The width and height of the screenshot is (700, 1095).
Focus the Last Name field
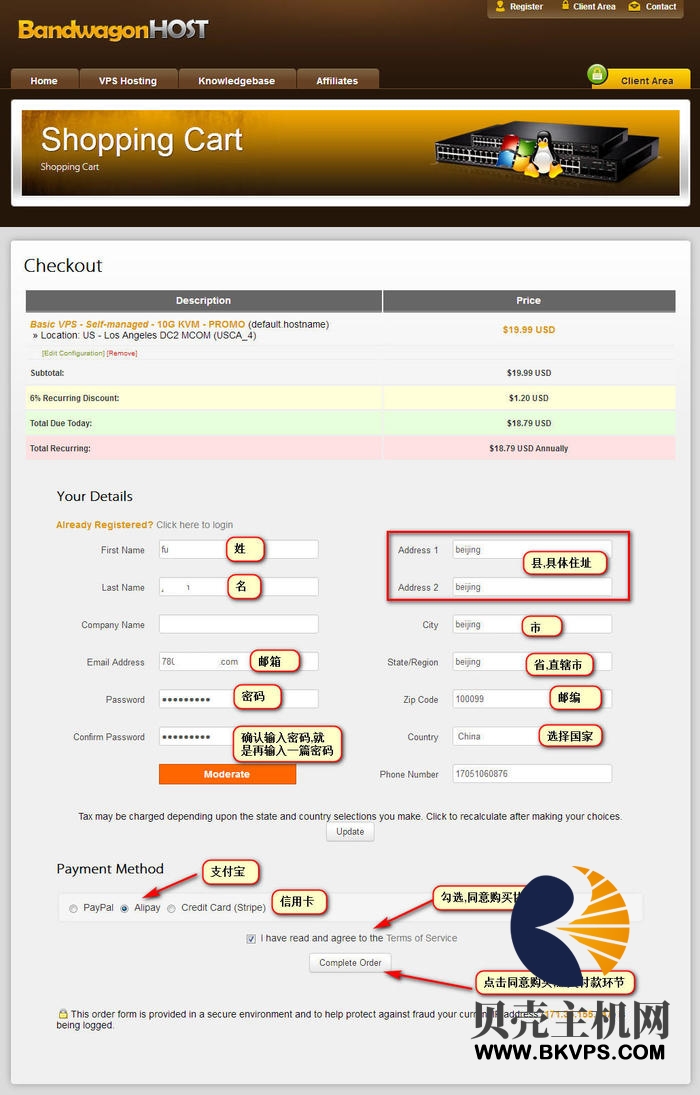coord(238,587)
